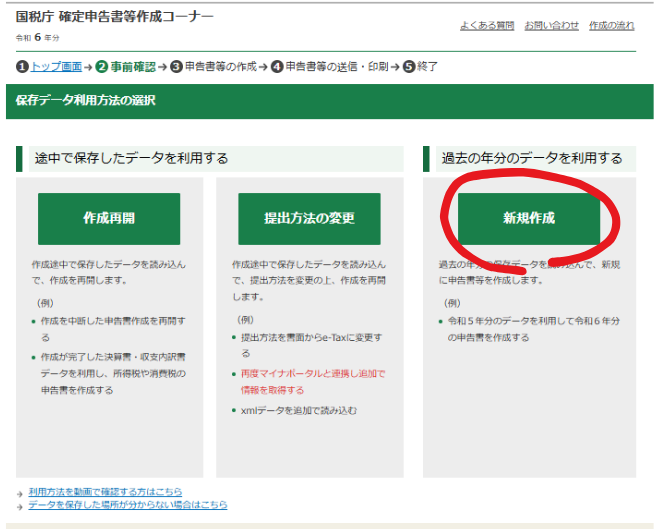Click the 作成再開 green button
The width and height of the screenshot is (660, 530).
pos(109,219)
